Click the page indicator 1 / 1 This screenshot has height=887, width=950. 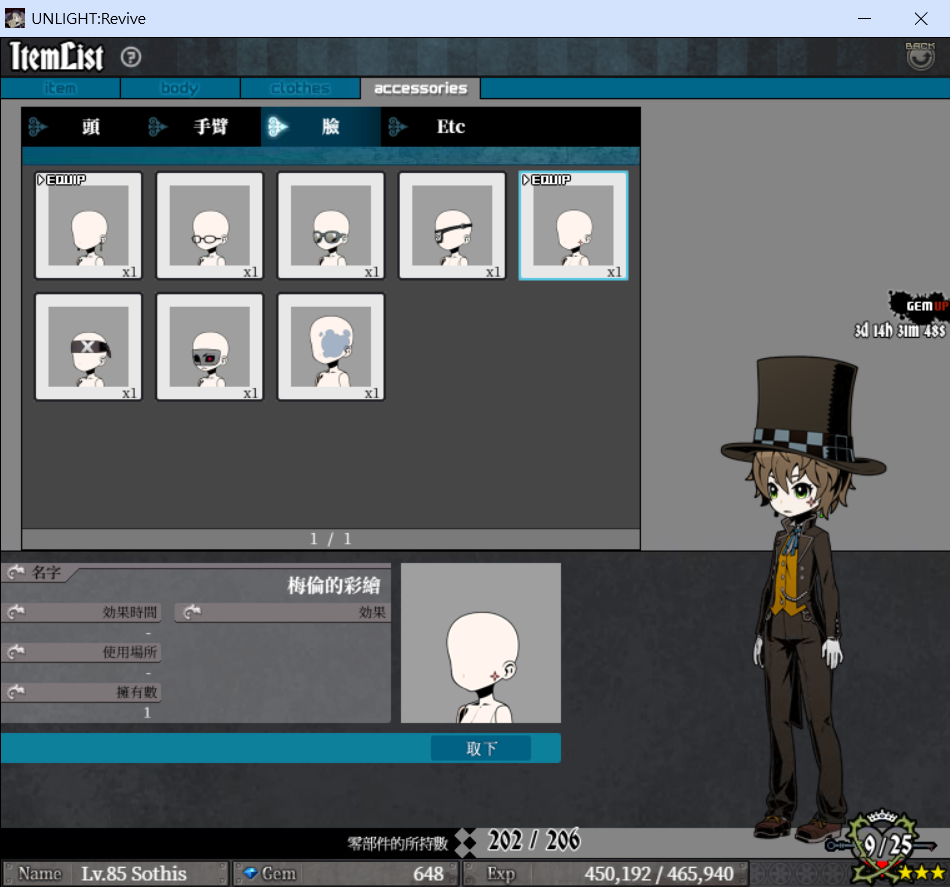(331, 539)
